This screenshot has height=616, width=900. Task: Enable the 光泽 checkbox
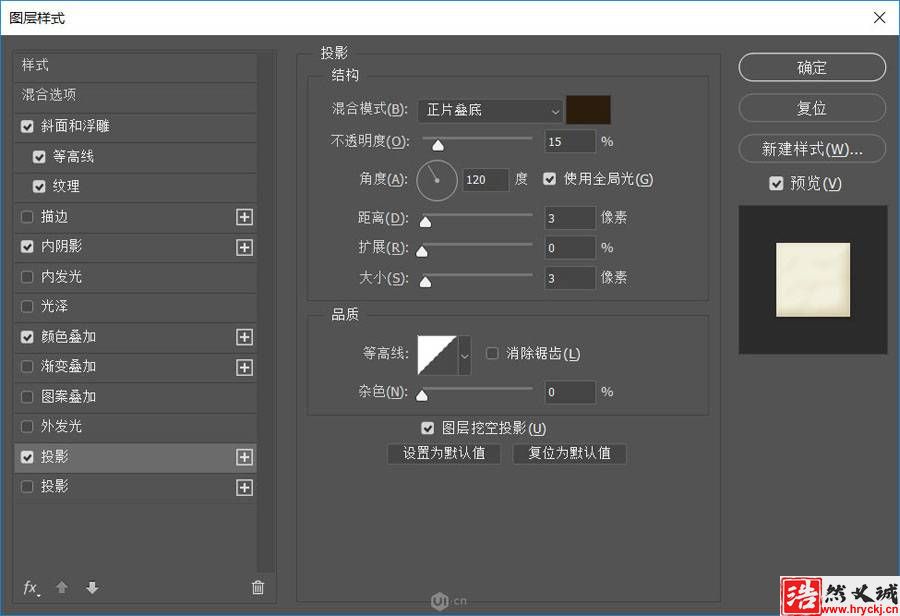pyautogui.click(x=27, y=307)
